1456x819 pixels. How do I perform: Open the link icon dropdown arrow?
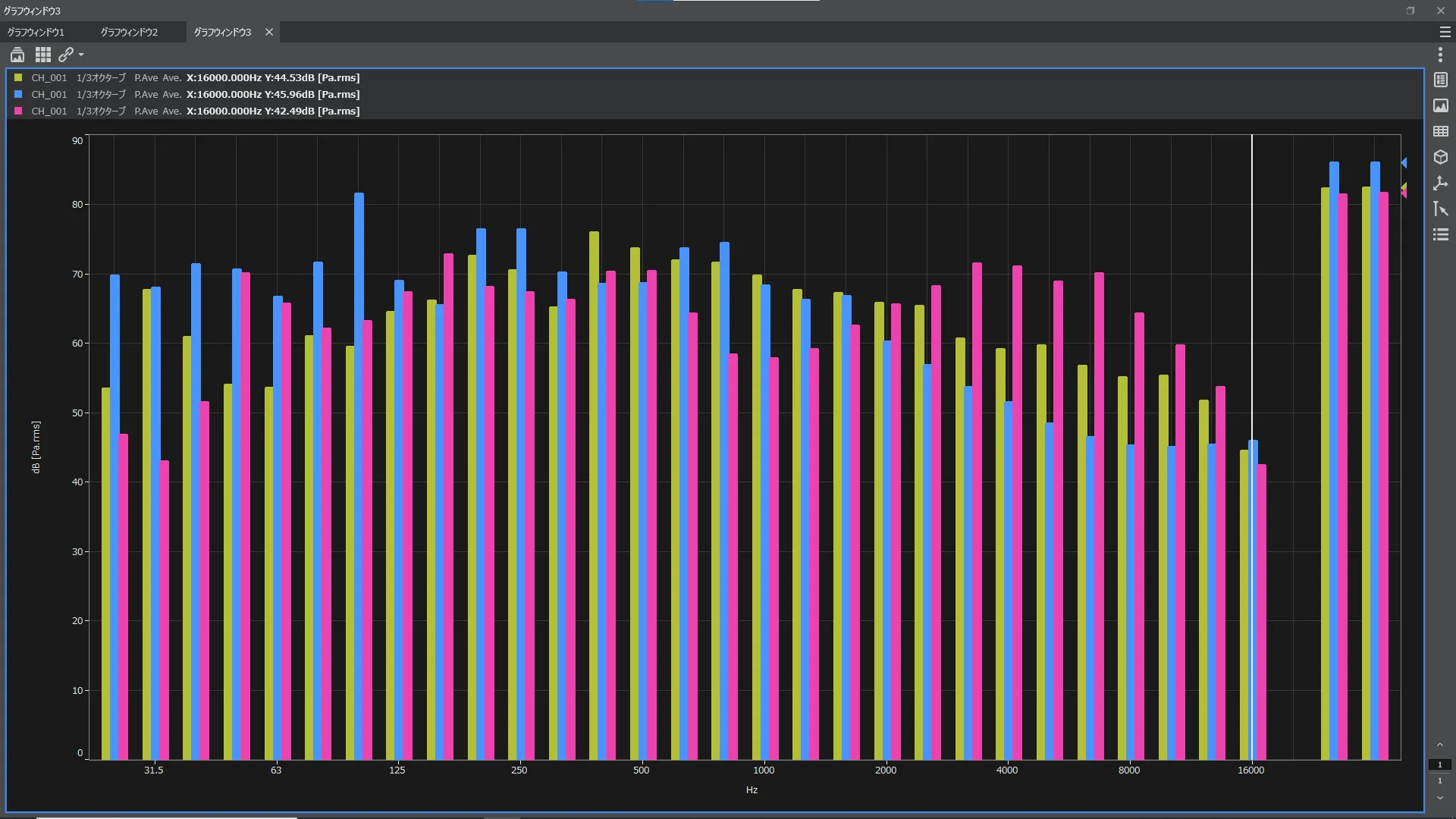pyautogui.click(x=81, y=55)
